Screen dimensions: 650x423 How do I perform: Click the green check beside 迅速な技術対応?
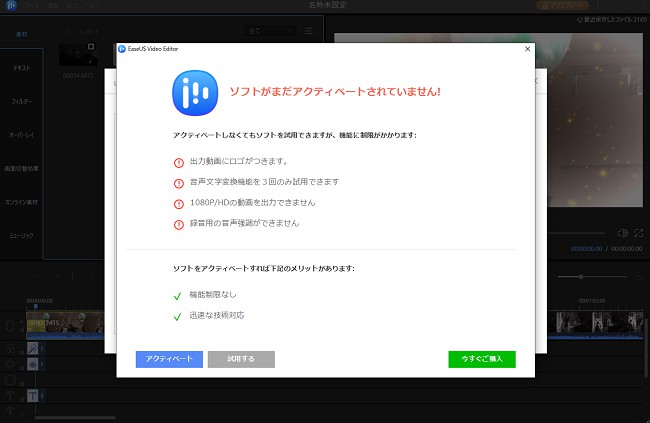[177, 317]
